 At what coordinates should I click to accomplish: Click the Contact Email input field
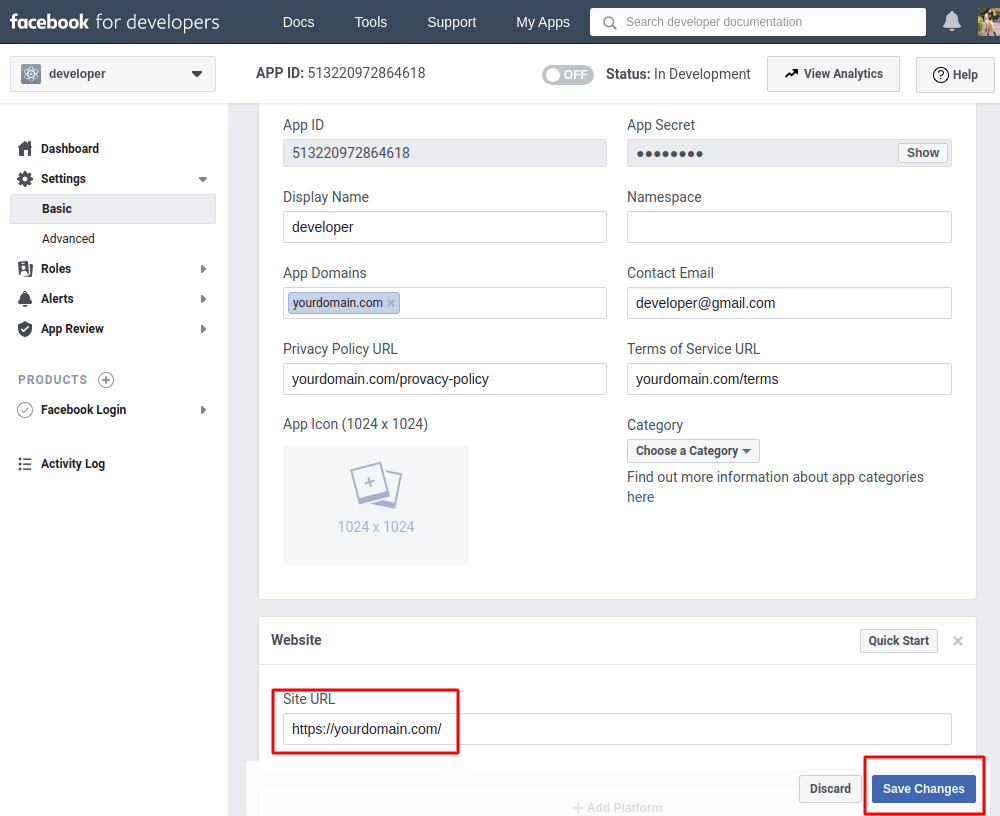click(789, 303)
